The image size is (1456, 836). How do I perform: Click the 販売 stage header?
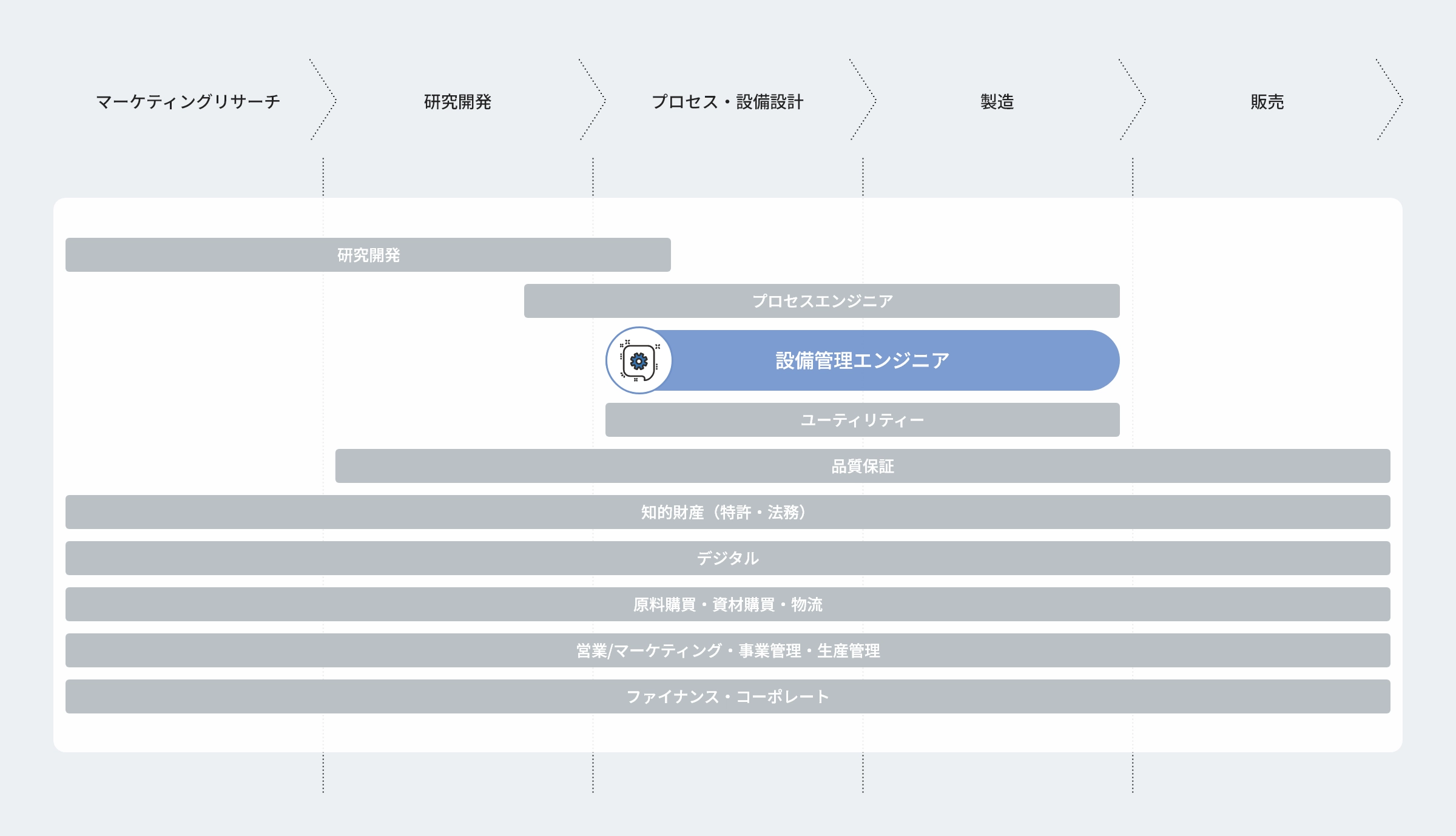[1267, 101]
